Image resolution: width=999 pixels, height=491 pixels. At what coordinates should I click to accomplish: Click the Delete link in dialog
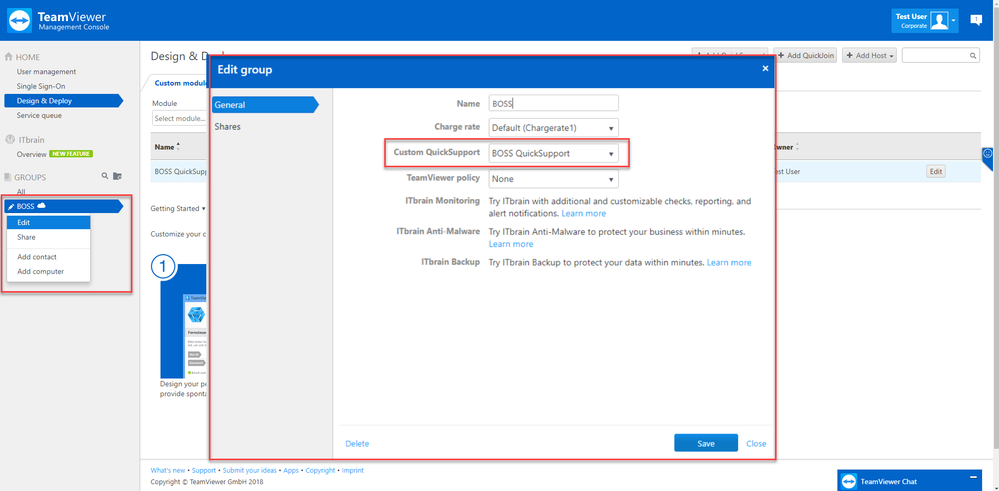click(x=357, y=444)
